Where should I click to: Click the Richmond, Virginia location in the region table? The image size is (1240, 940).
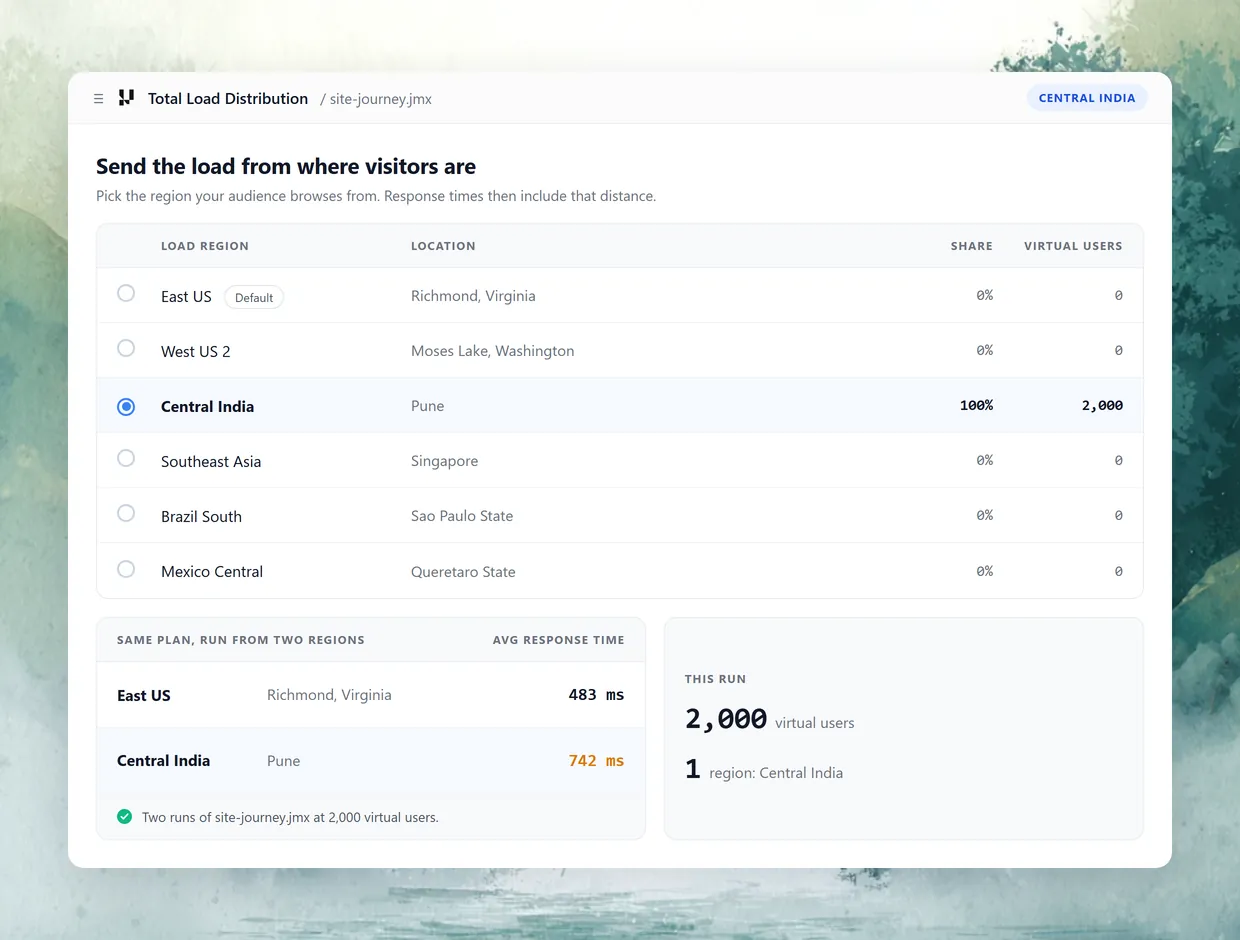click(473, 296)
